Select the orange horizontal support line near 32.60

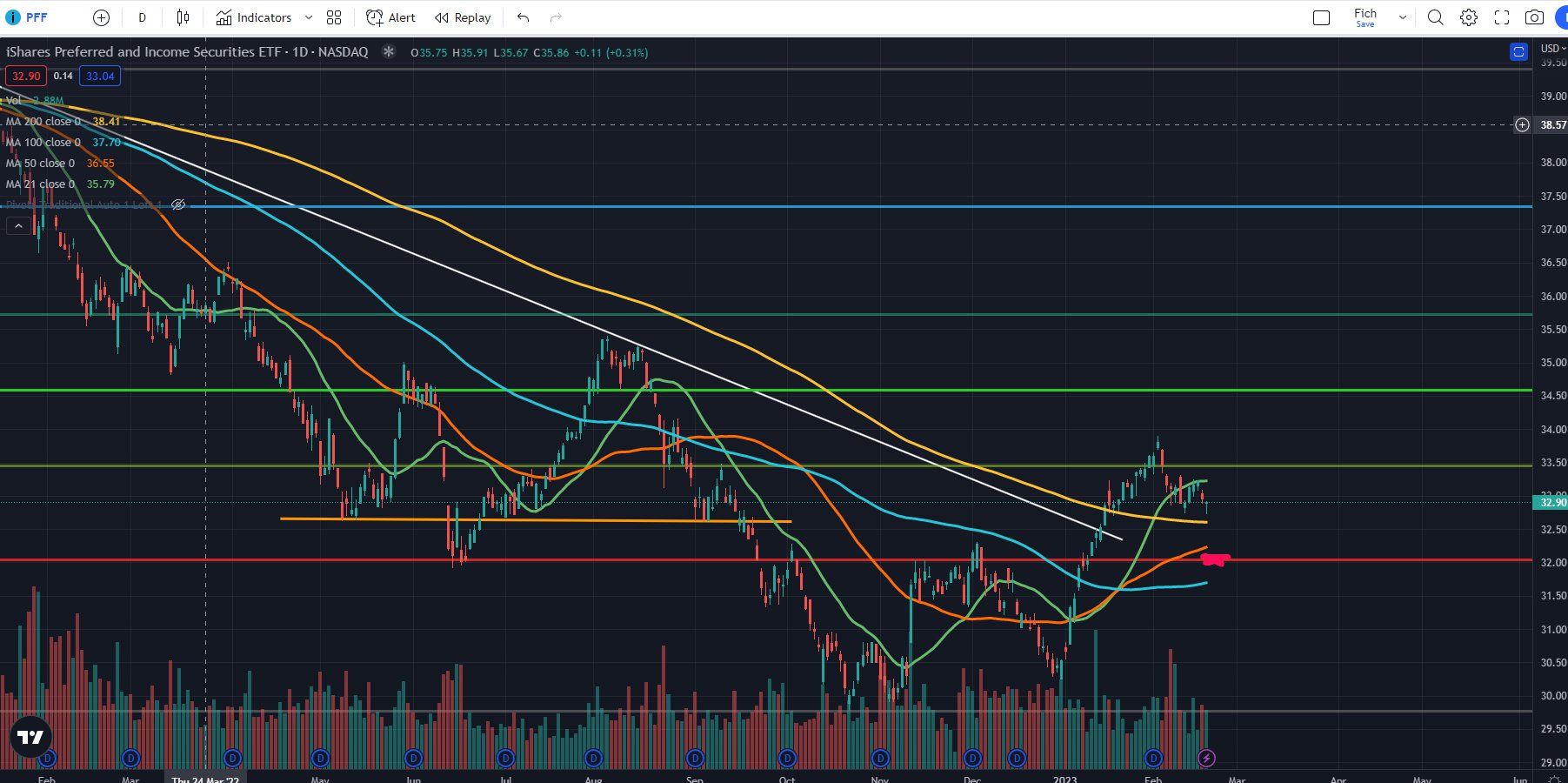point(536,520)
